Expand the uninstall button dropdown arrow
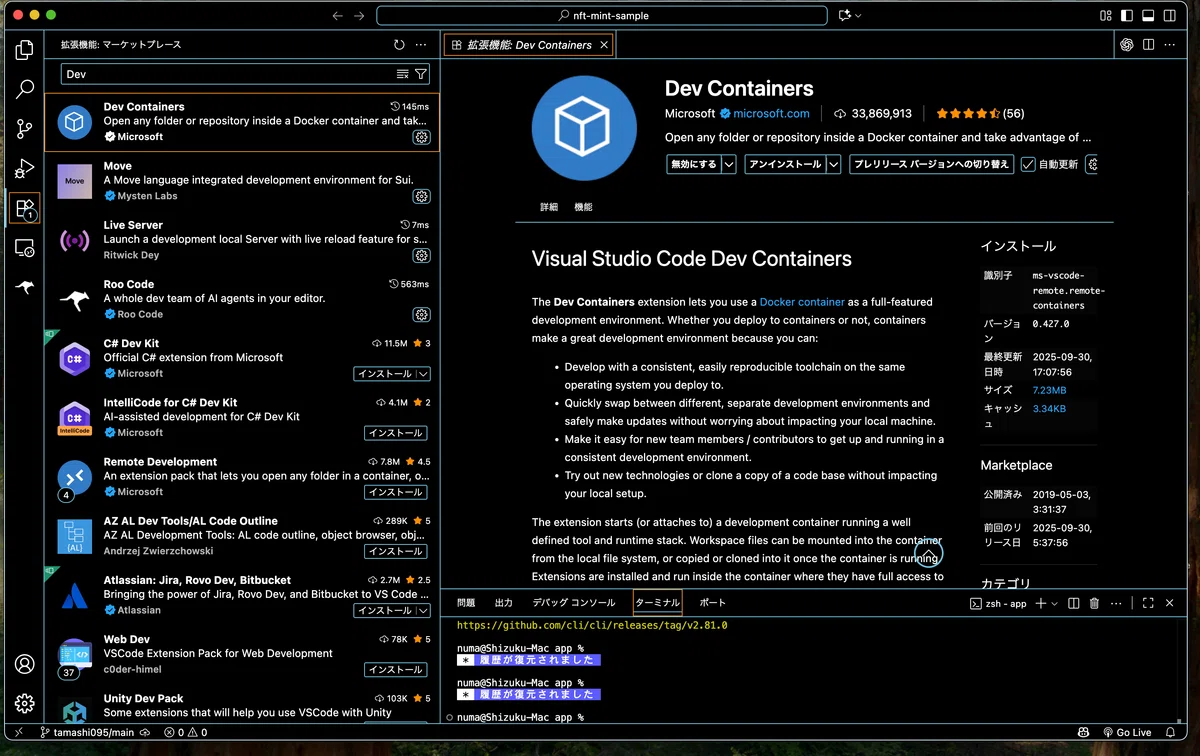This screenshot has width=1200, height=756. point(833,164)
